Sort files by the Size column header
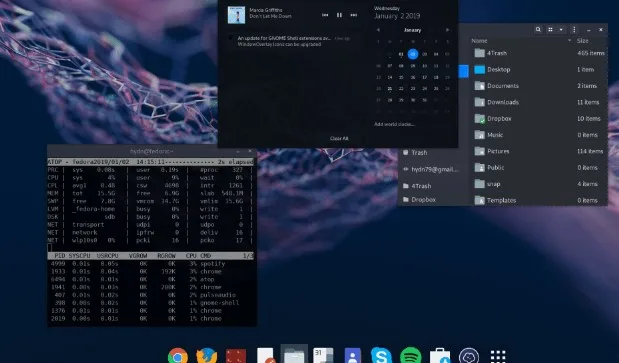The image size is (619, 363). coord(582,41)
